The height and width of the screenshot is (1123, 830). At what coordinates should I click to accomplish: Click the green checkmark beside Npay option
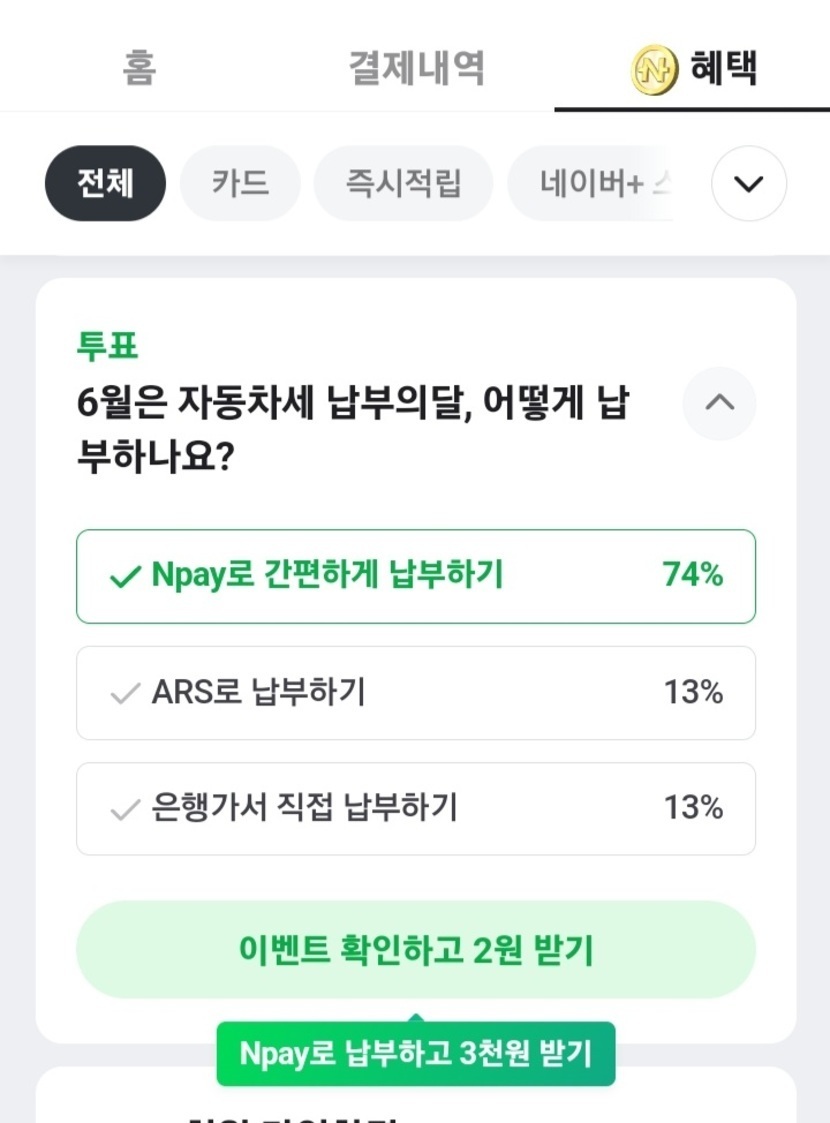(124, 577)
